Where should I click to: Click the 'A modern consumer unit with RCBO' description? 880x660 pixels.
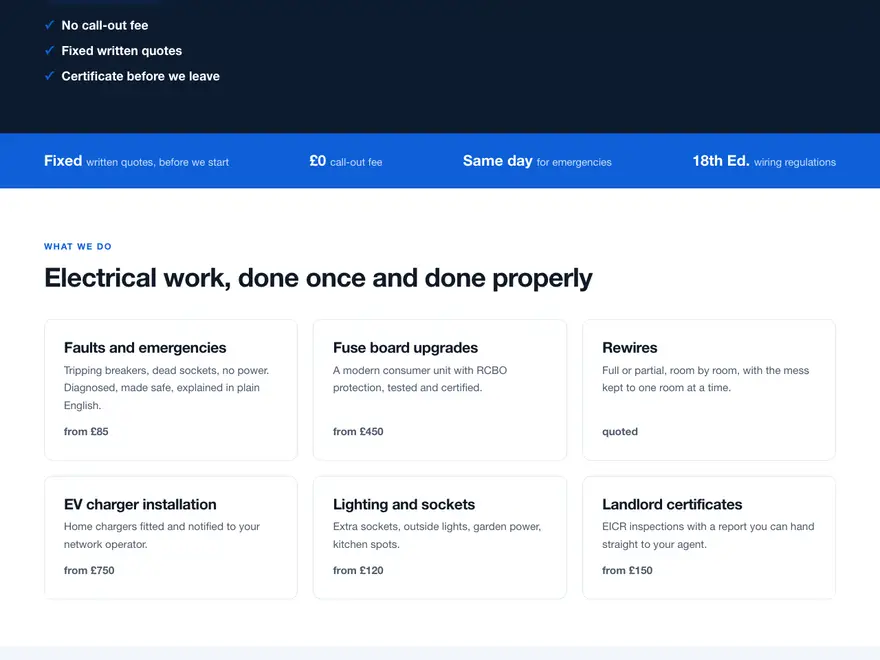420,379
